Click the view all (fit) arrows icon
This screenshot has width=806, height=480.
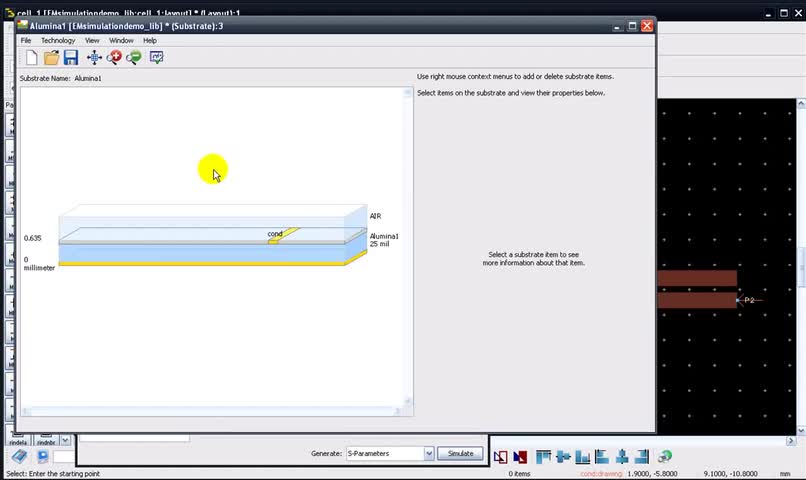pyautogui.click(x=94, y=58)
